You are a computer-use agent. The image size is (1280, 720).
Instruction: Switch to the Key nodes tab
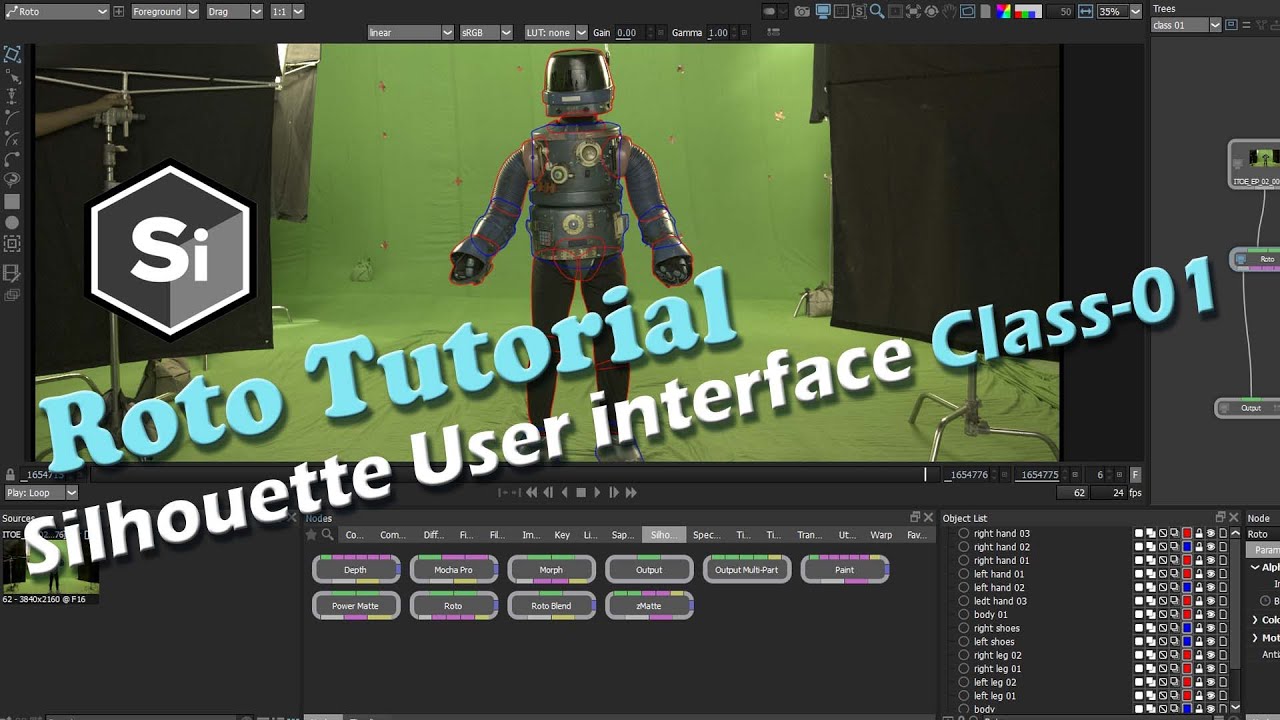[562, 535]
